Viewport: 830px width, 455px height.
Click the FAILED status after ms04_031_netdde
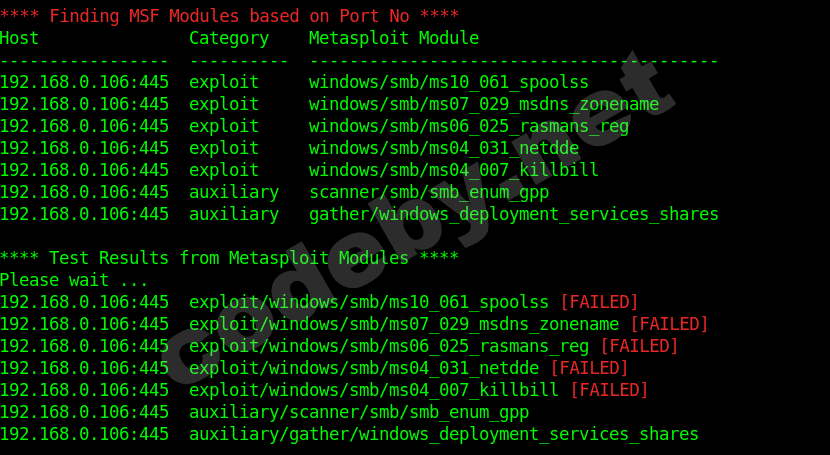pos(588,368)
